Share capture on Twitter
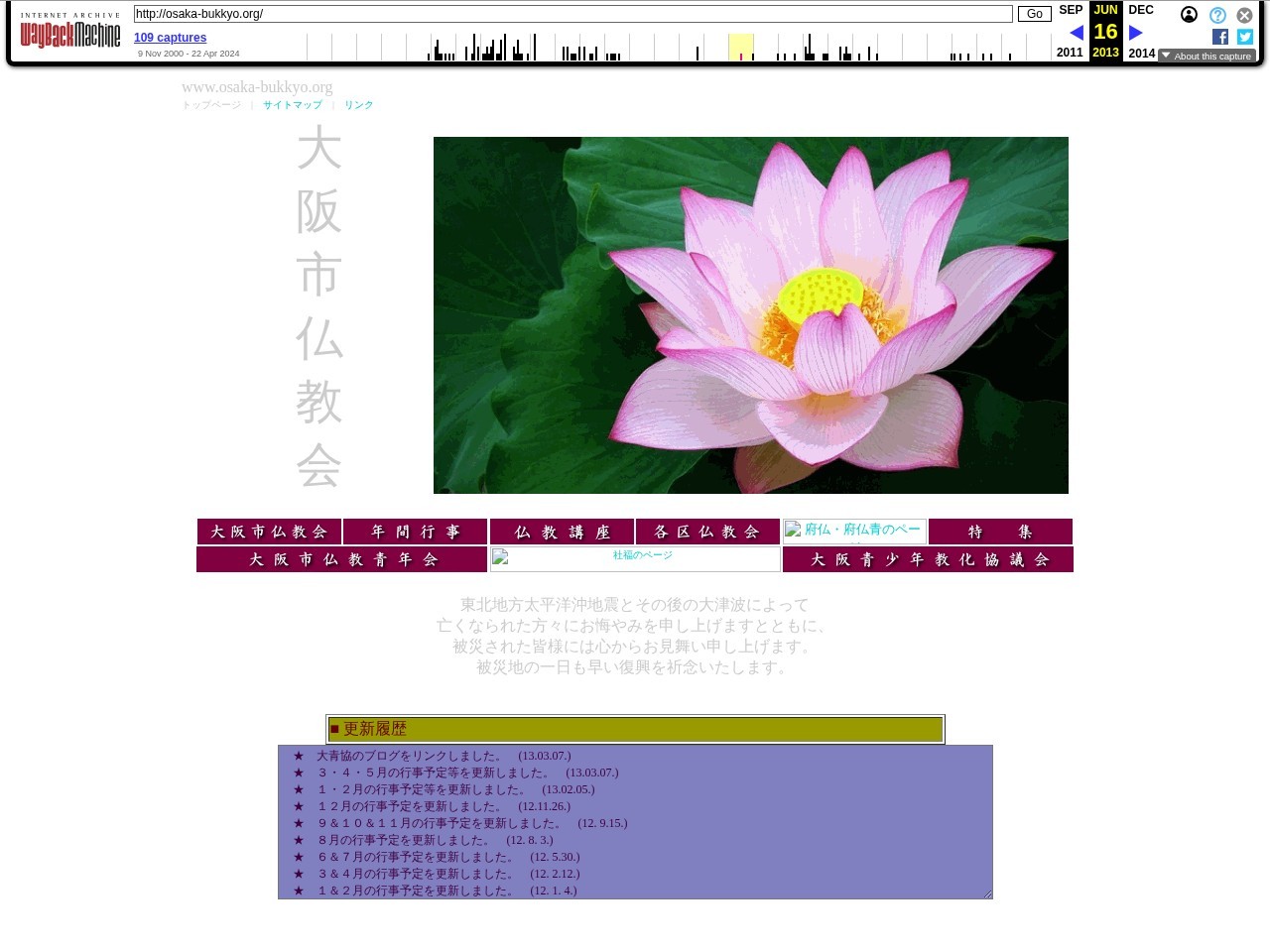The image size is (1270, 952). click(x=1245, y=37)
